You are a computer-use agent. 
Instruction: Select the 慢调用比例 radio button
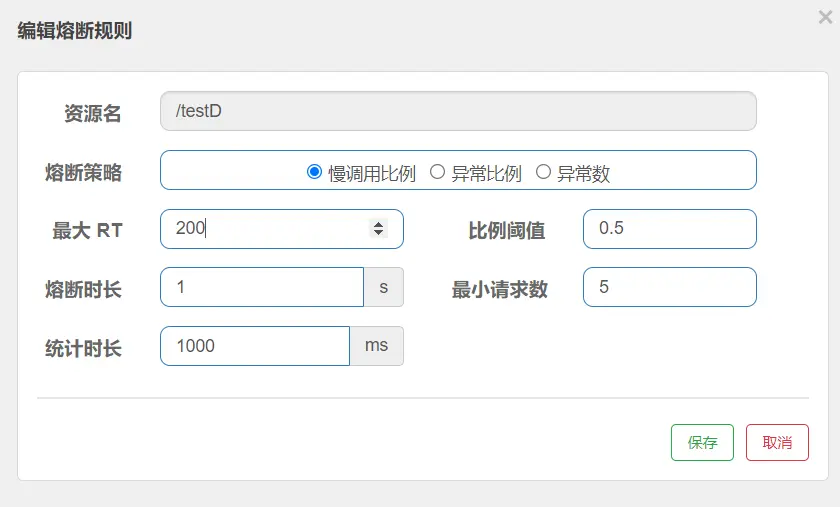click(x=314, y=172)
